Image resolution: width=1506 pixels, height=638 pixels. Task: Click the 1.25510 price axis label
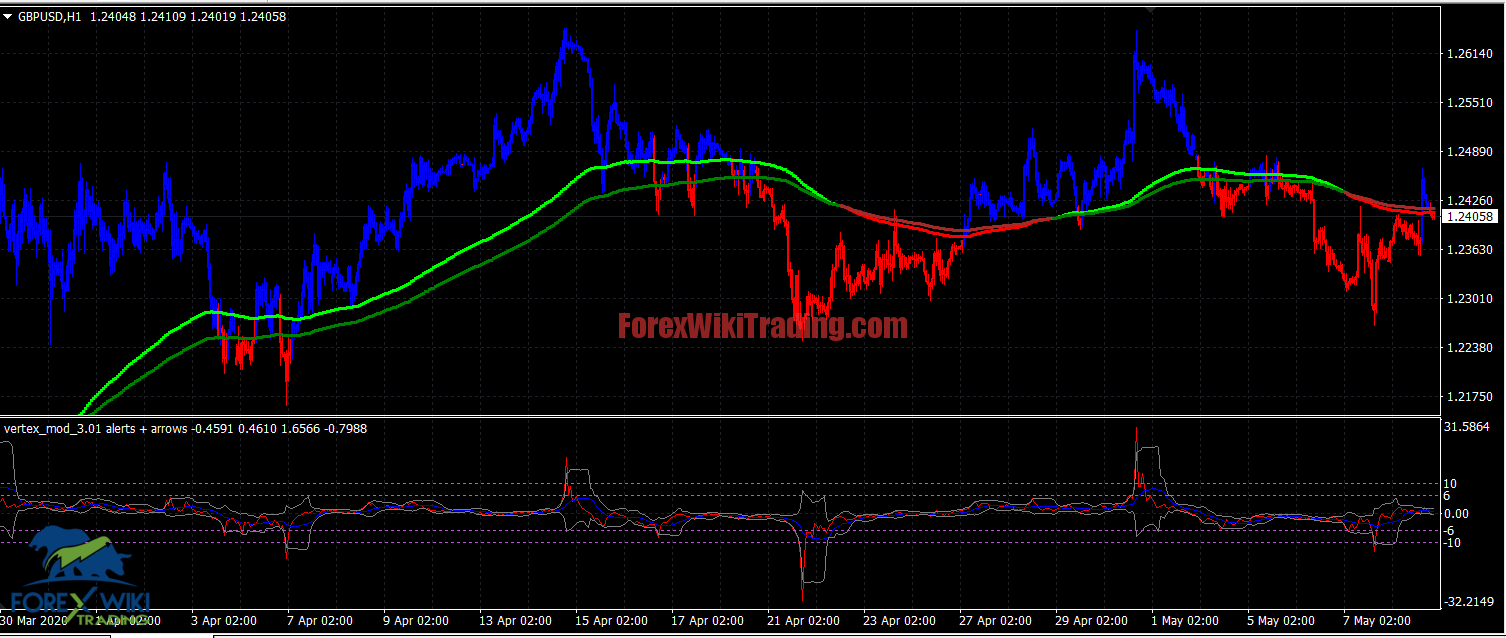tap(1469, 103)
